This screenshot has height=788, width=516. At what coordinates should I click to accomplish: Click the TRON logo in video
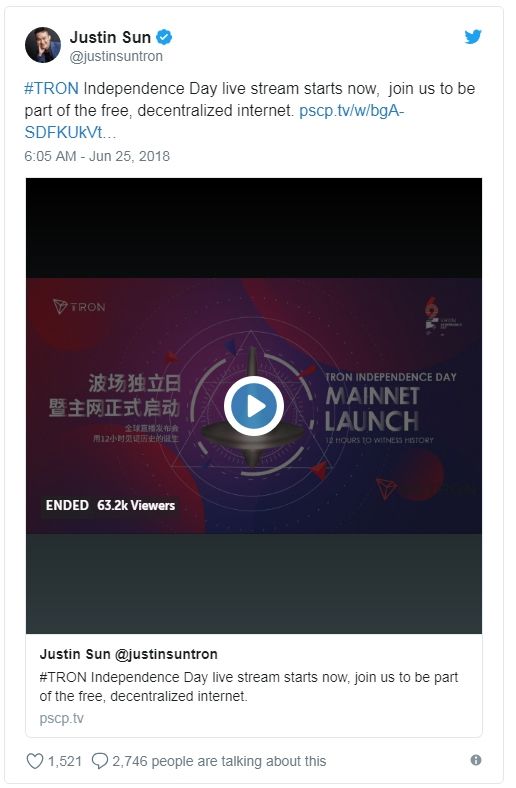pyautogui.click(x=79, y=307)
